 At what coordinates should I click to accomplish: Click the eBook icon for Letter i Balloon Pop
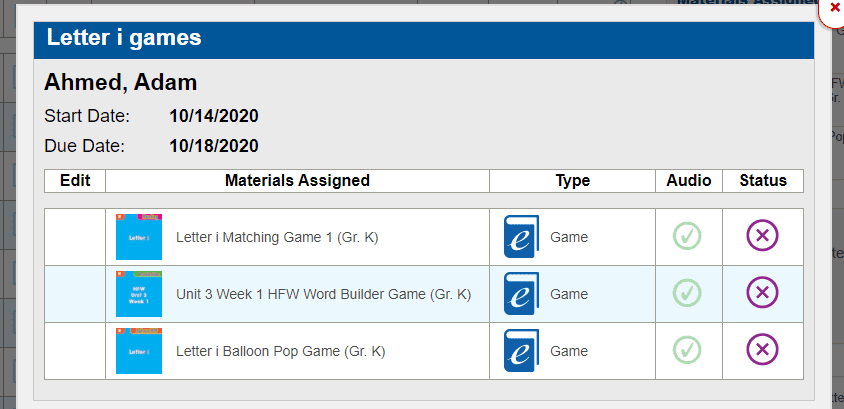[521, 351]
